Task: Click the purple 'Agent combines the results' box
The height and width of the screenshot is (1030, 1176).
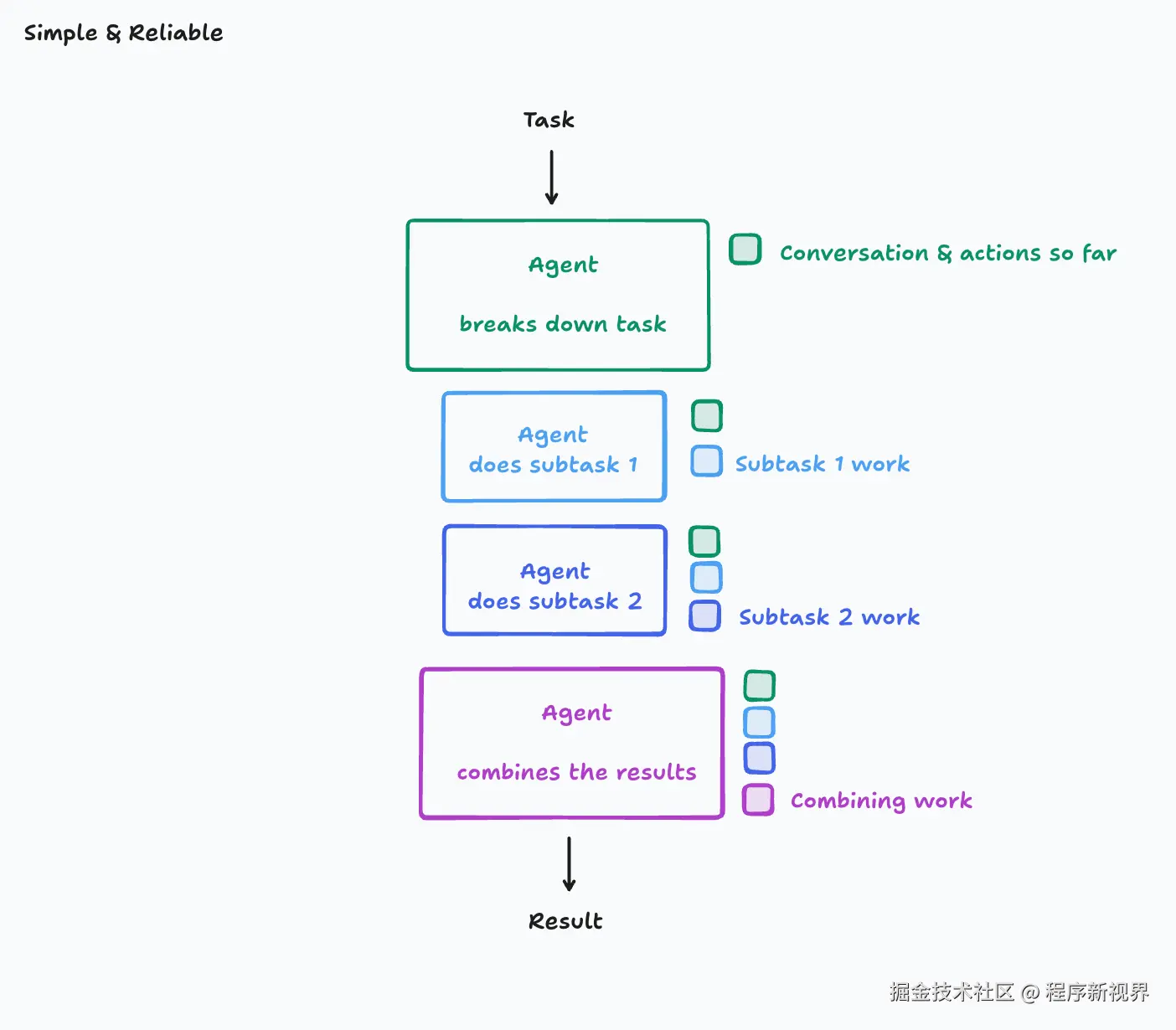Action: [x=572, y=743]
